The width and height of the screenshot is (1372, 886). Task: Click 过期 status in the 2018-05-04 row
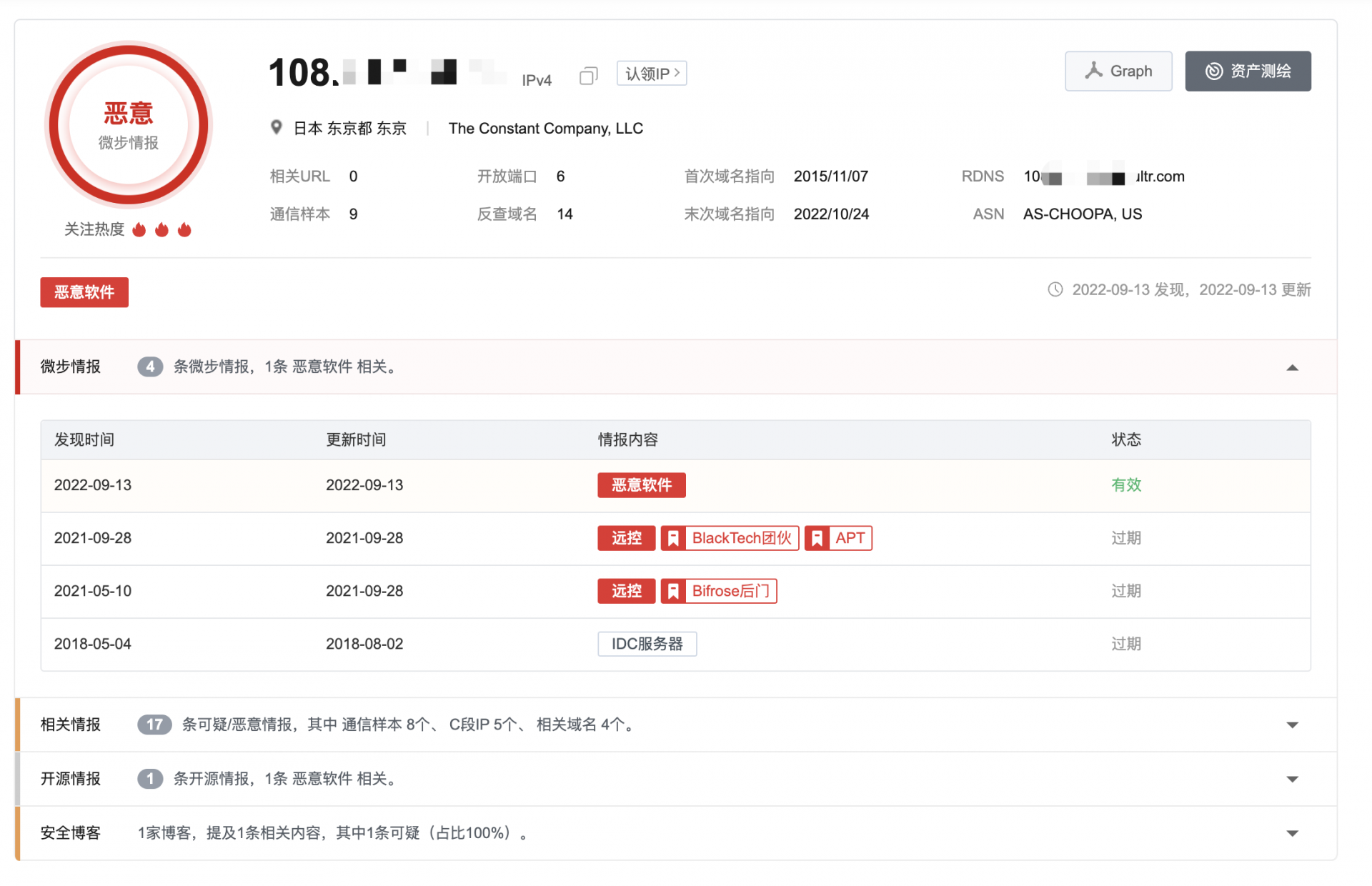pos(1126,644)
